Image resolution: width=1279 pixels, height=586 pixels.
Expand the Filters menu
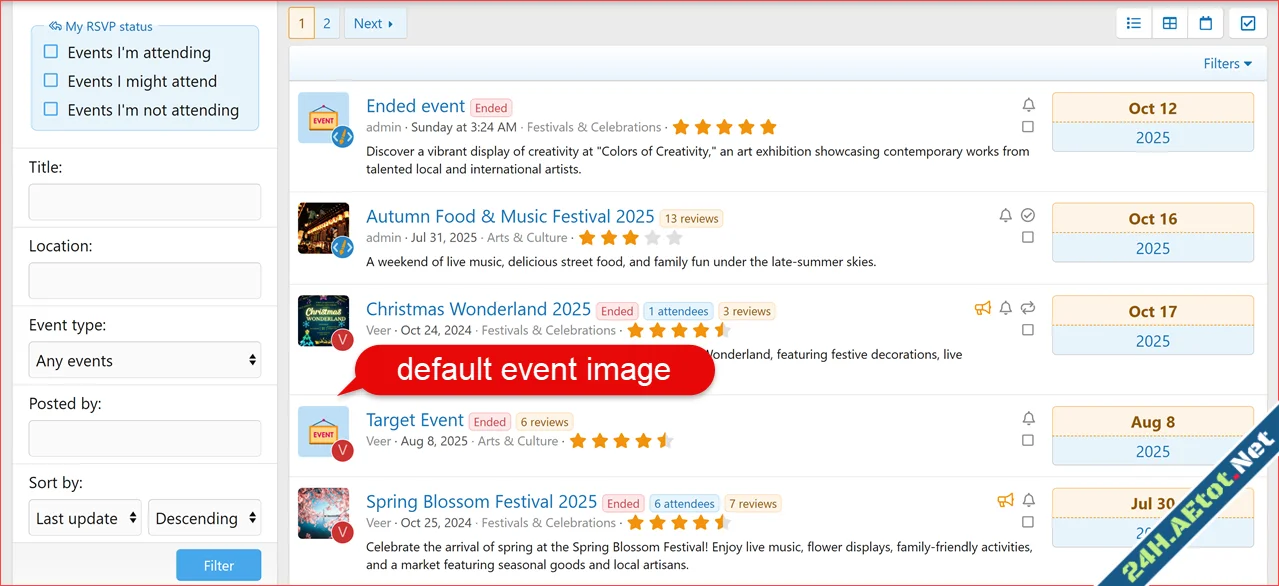(1227, 63)
